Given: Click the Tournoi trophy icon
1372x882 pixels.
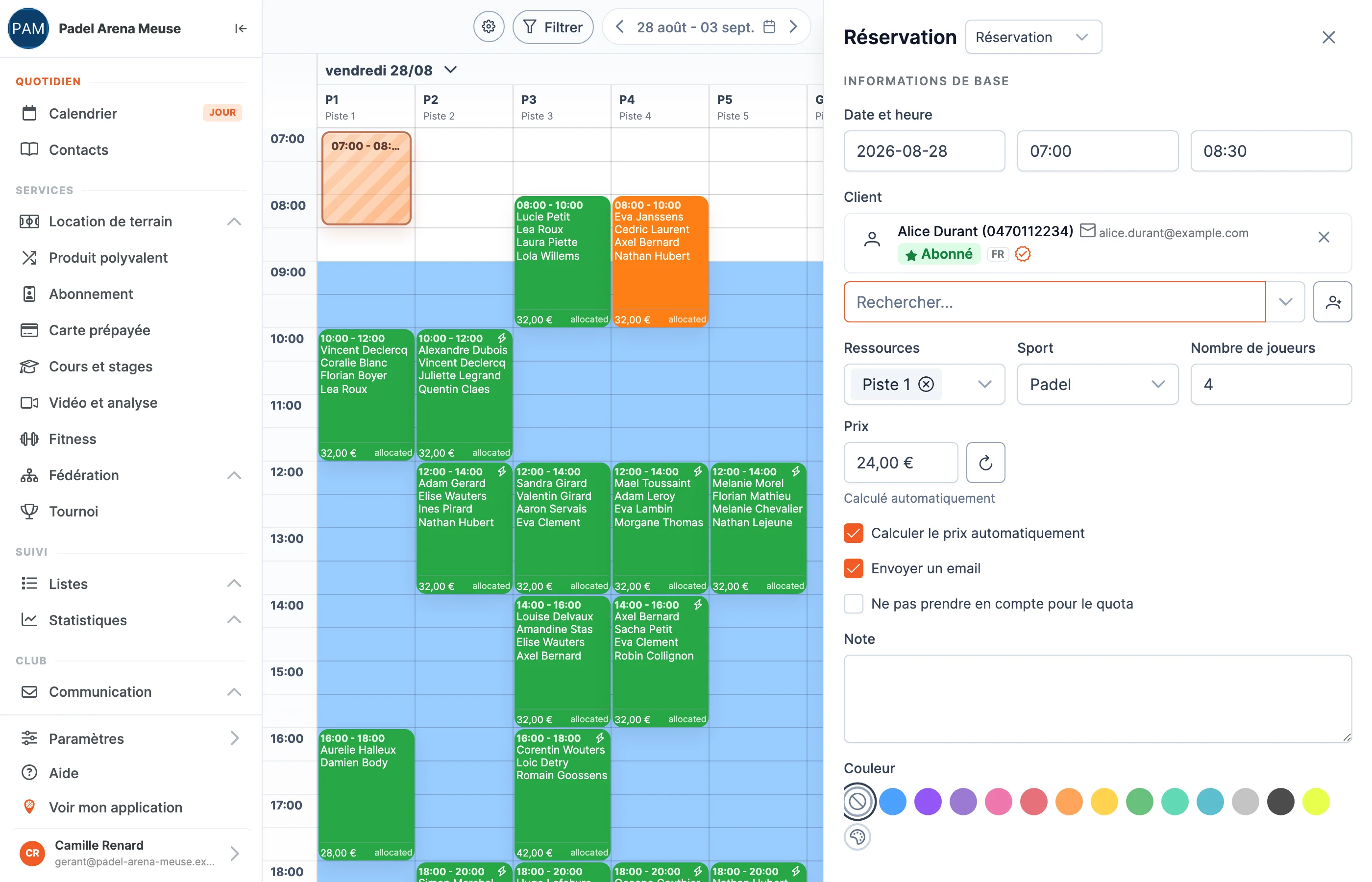Looking at the screenshot, I should tap(29, 512).
